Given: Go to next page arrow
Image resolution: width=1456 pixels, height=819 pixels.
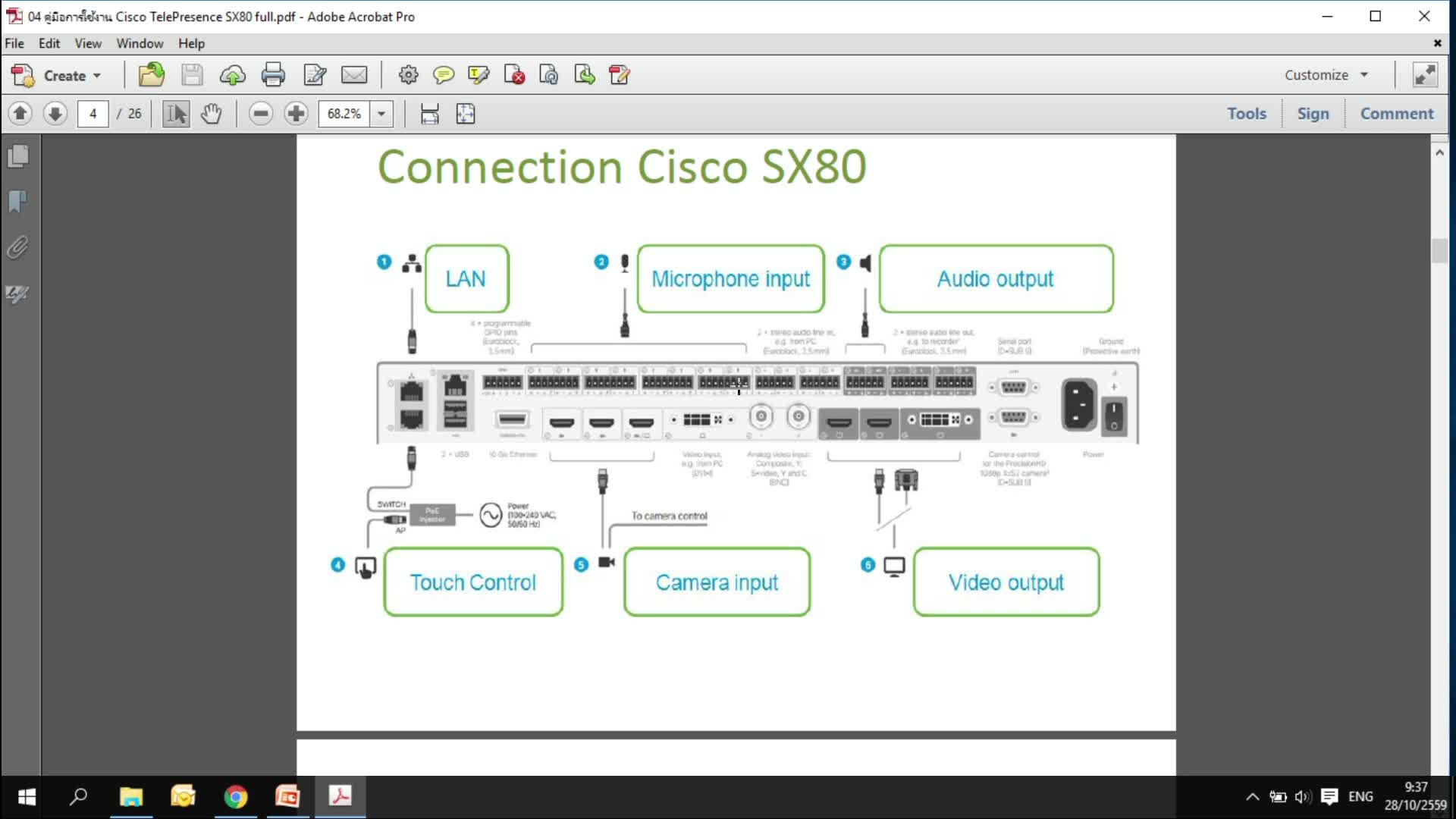Looking at the screenshot, I should point(55,114).
